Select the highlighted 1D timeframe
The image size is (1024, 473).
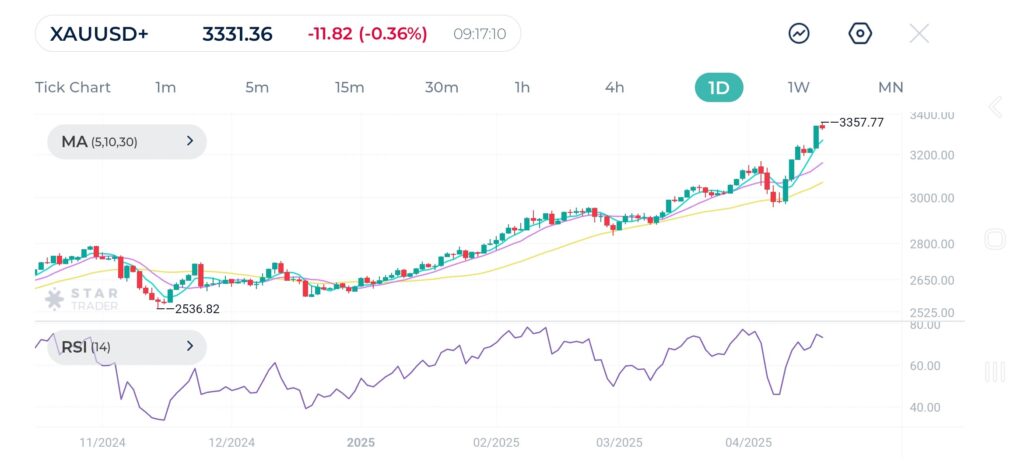pos(719,87)
